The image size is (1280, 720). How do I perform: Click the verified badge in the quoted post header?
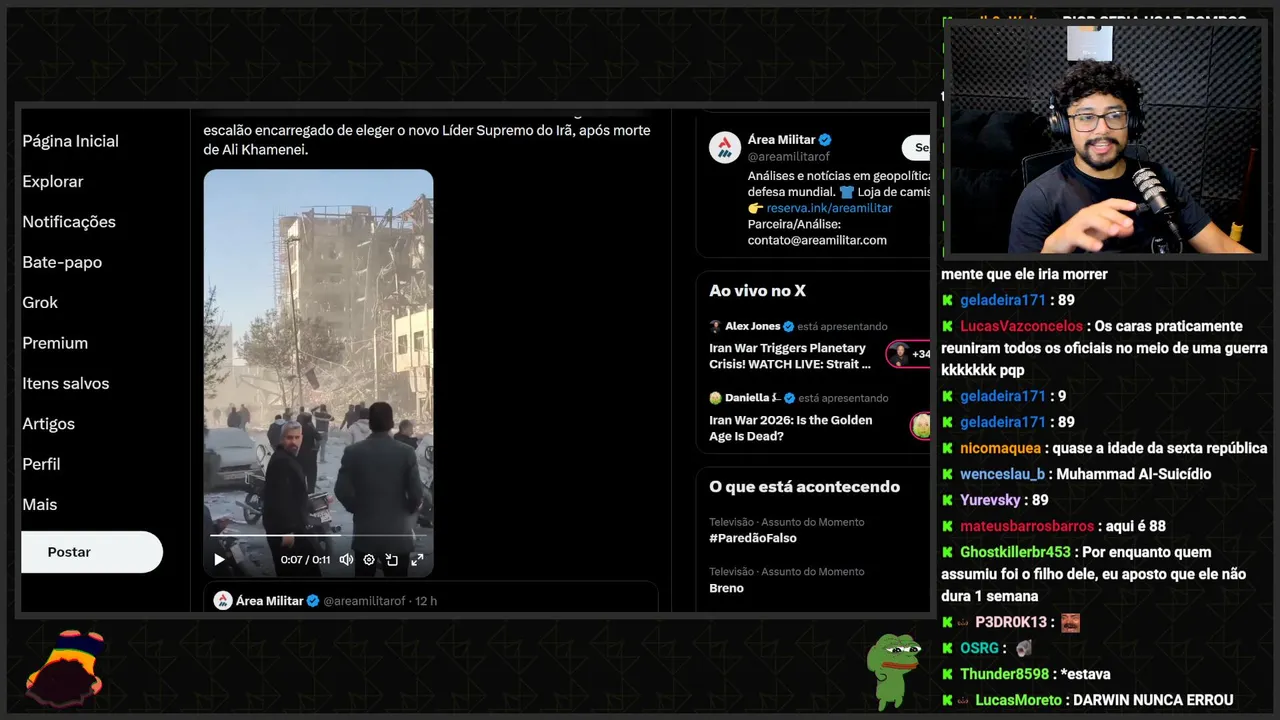(312, 601)
